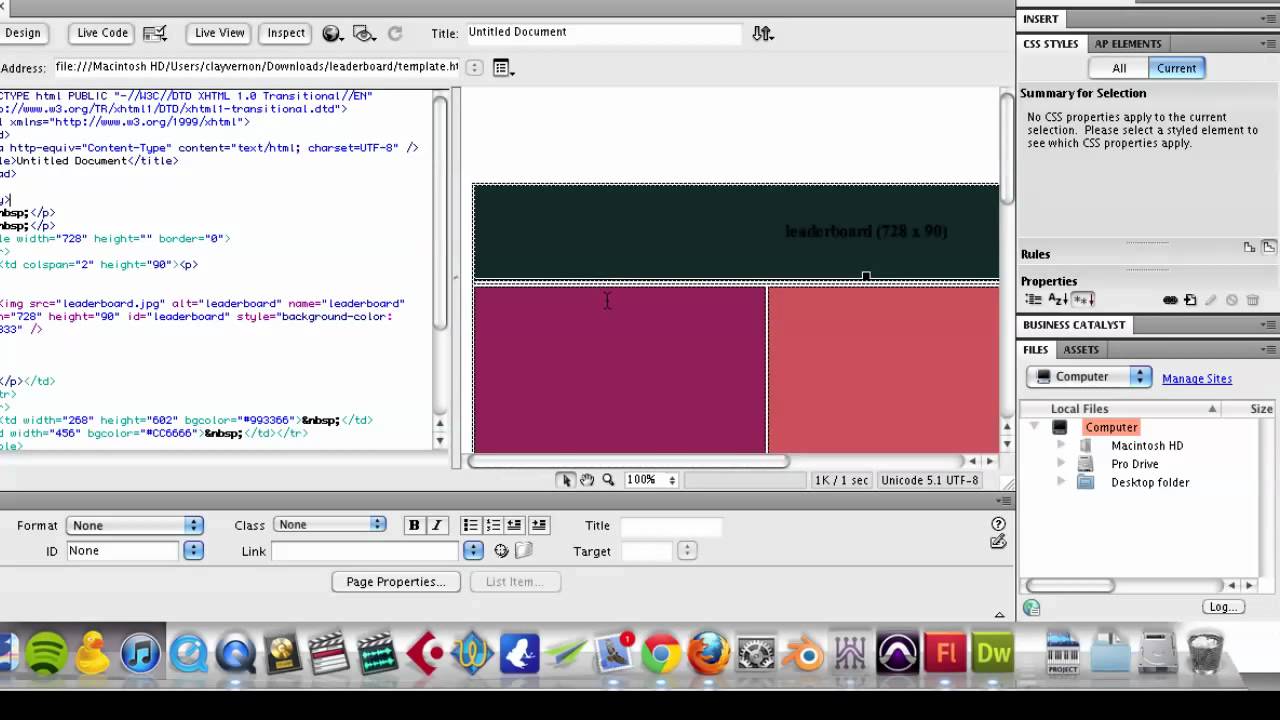Apply ordered list formatting
This screenshot has width=1280, height=720.
[493, 525]
